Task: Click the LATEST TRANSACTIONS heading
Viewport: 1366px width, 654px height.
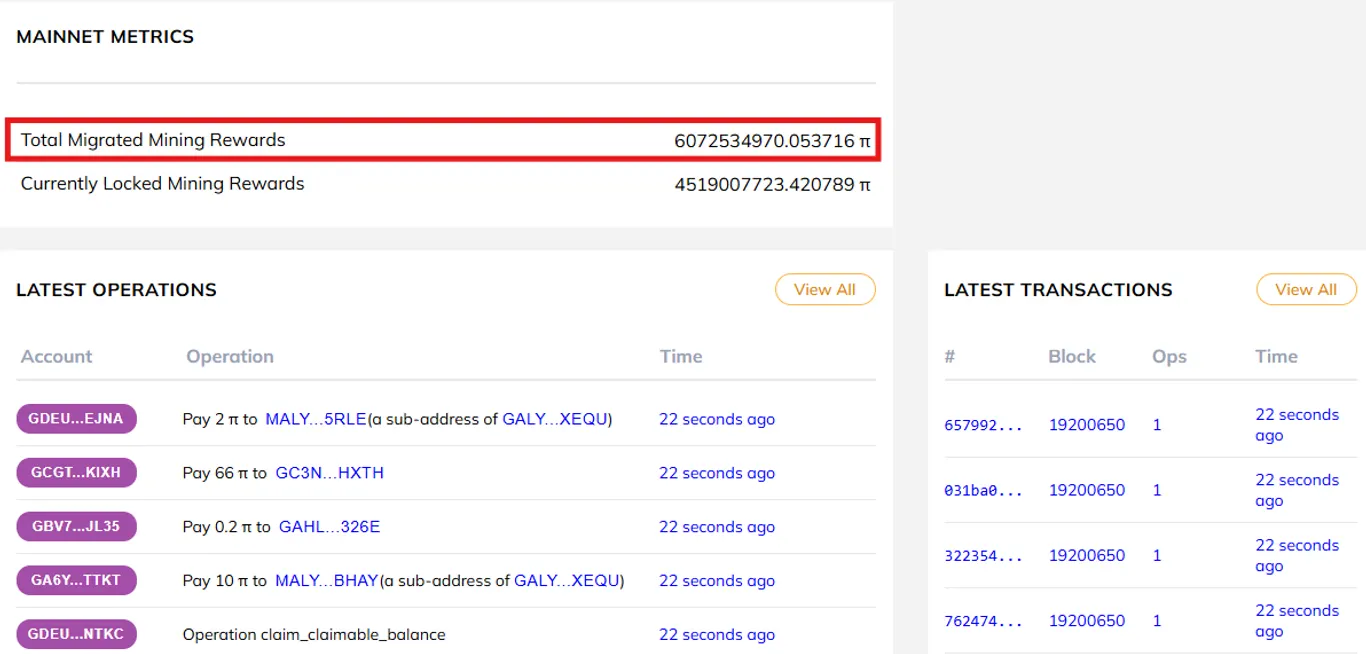Action: click(x=1058, y=290)
